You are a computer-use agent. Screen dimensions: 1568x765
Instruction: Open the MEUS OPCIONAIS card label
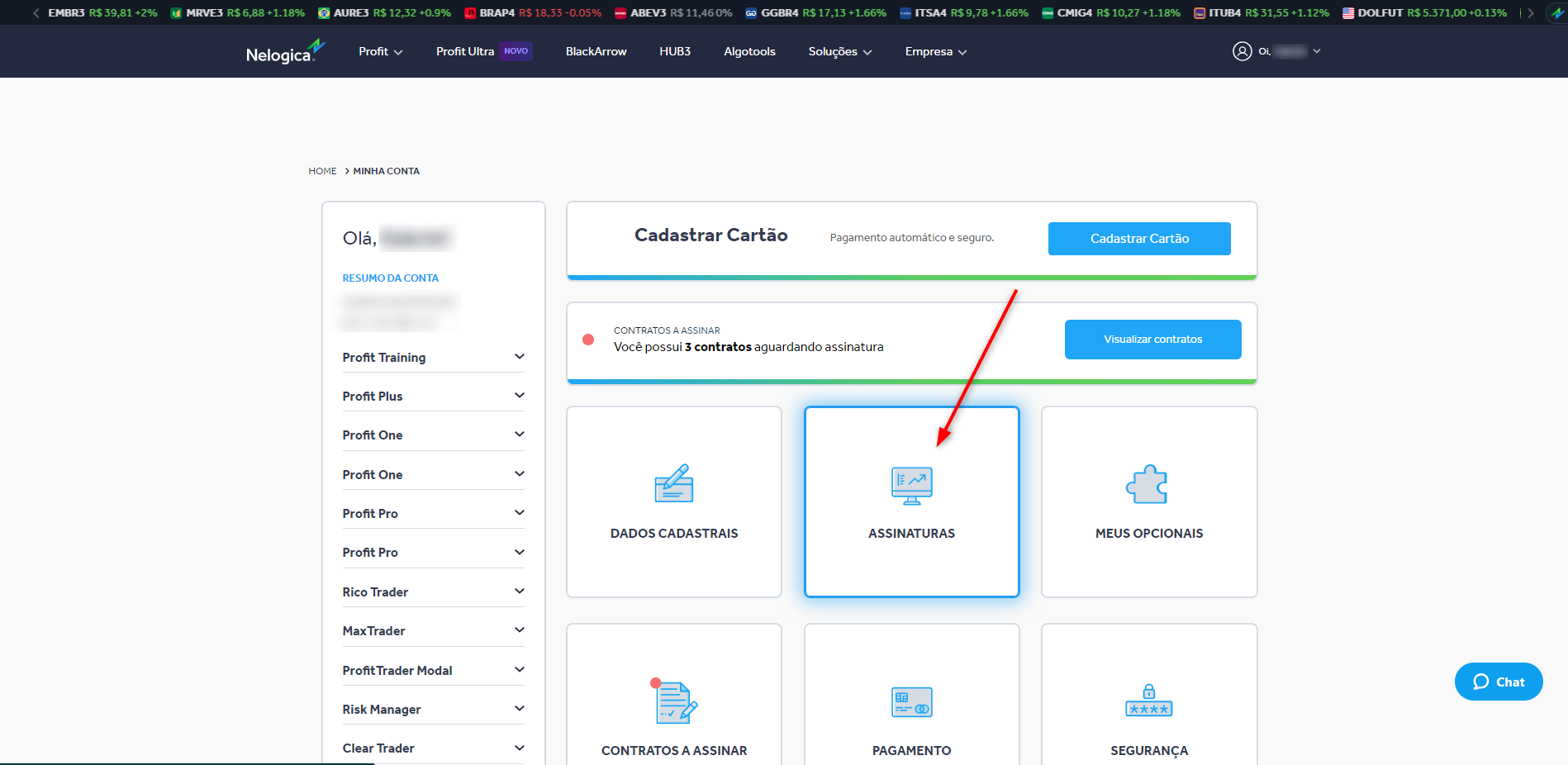1149,534
